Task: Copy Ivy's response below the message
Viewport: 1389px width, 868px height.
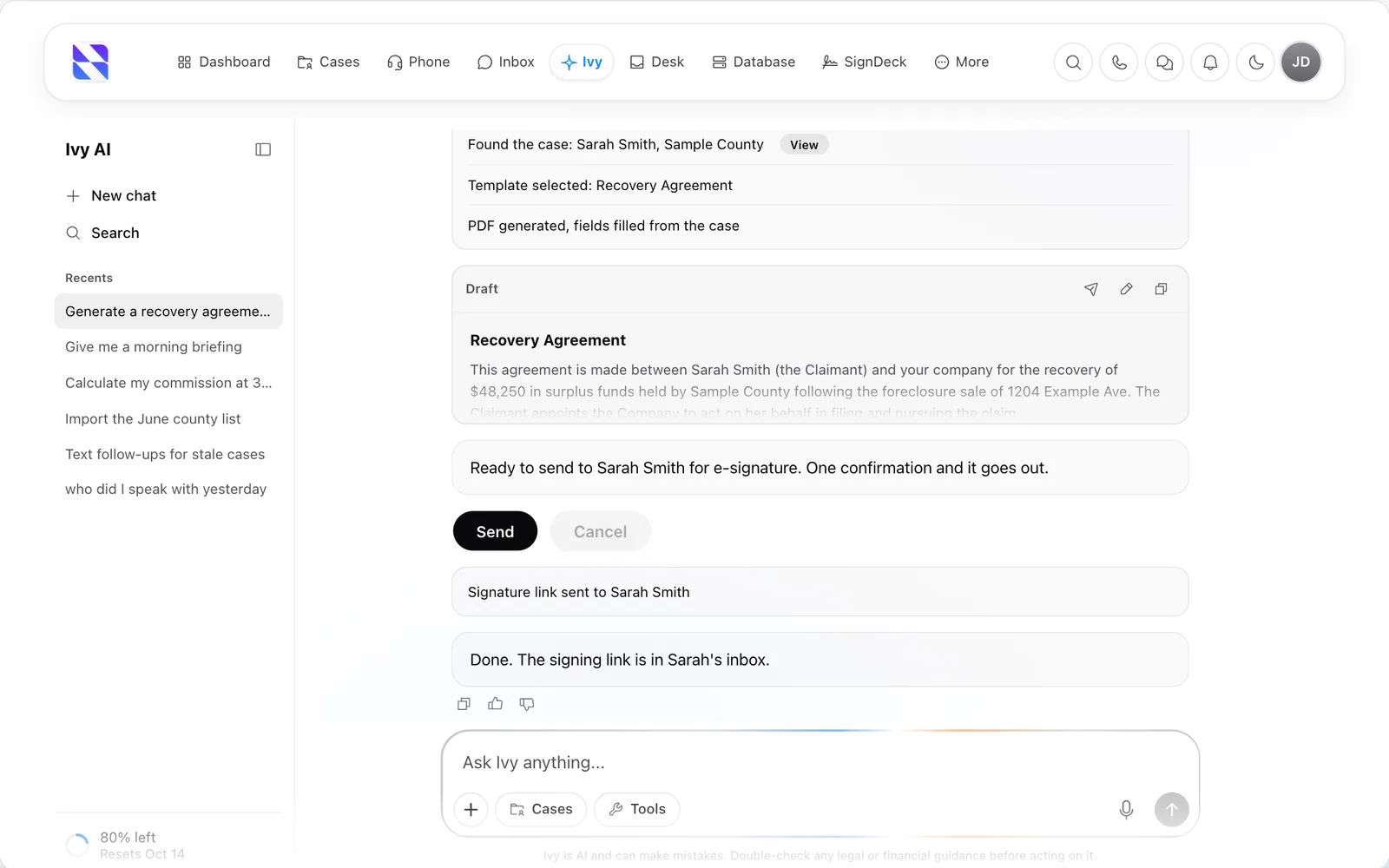Action: pyautogui.click(x=464, y=704)
